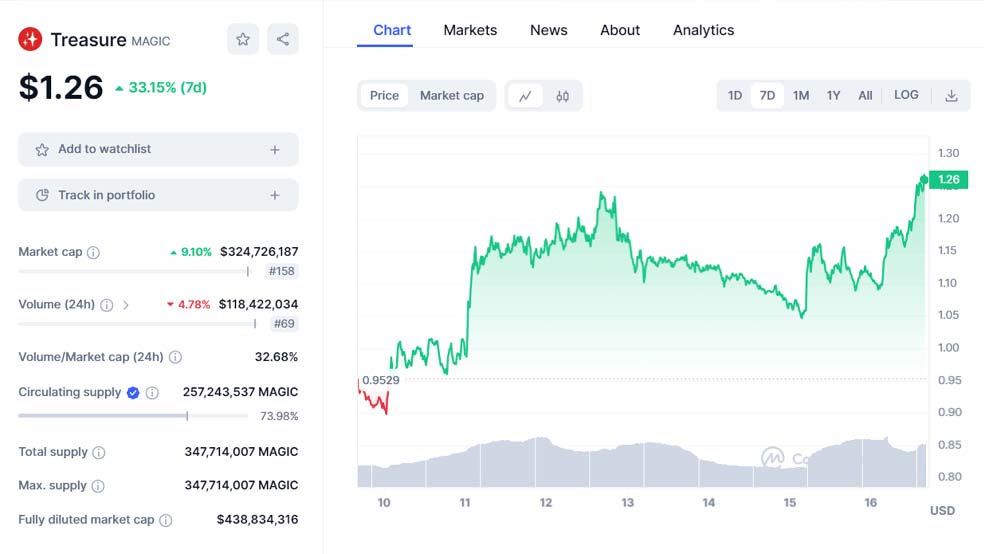Click the $324,726,187 market cap value
Screen dimensions: 984x554
[x=259, y=252]
